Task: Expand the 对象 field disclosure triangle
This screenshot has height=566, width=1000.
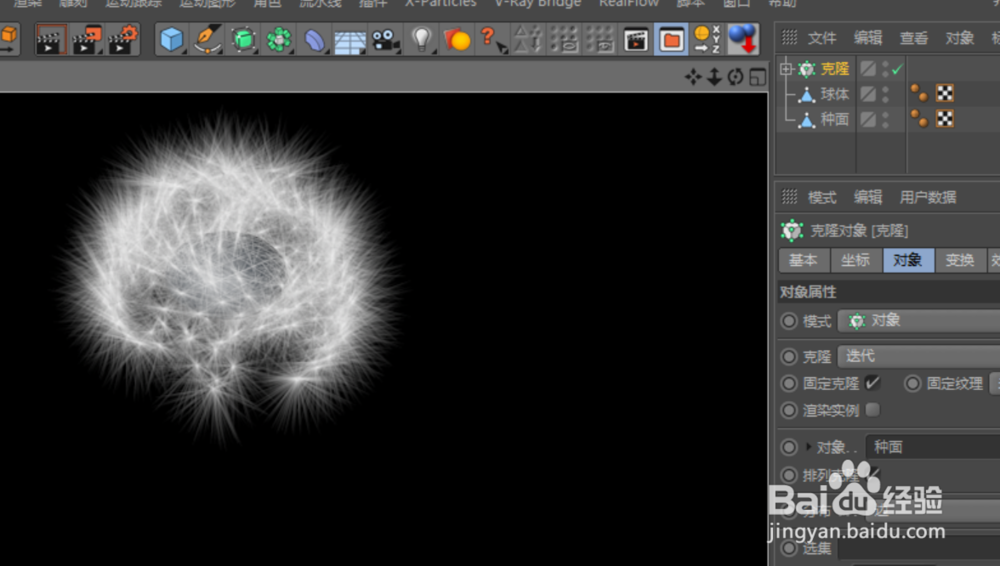Action: coord(809,447)
